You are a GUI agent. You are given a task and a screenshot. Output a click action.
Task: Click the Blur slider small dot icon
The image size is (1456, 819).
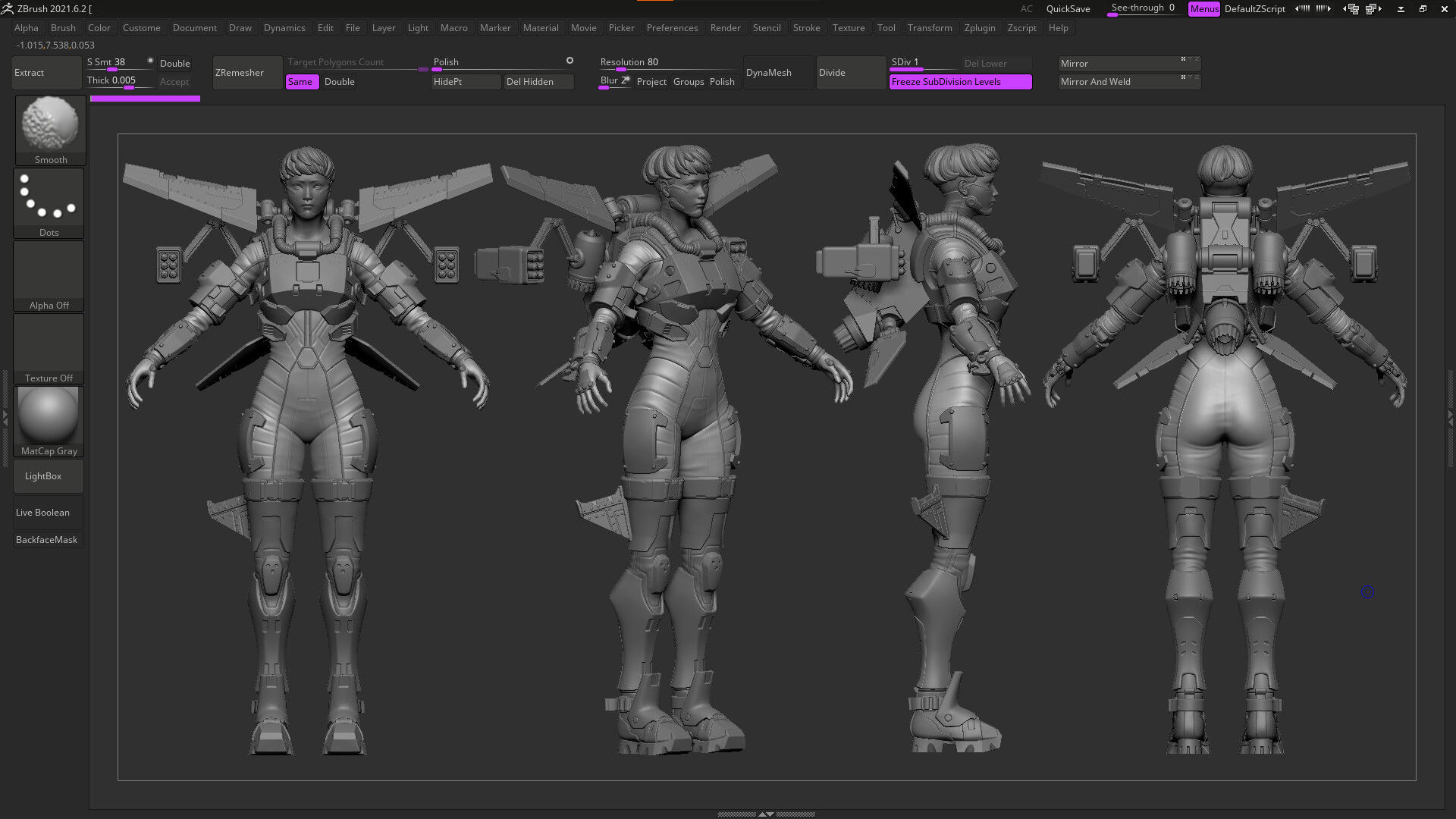627,79
